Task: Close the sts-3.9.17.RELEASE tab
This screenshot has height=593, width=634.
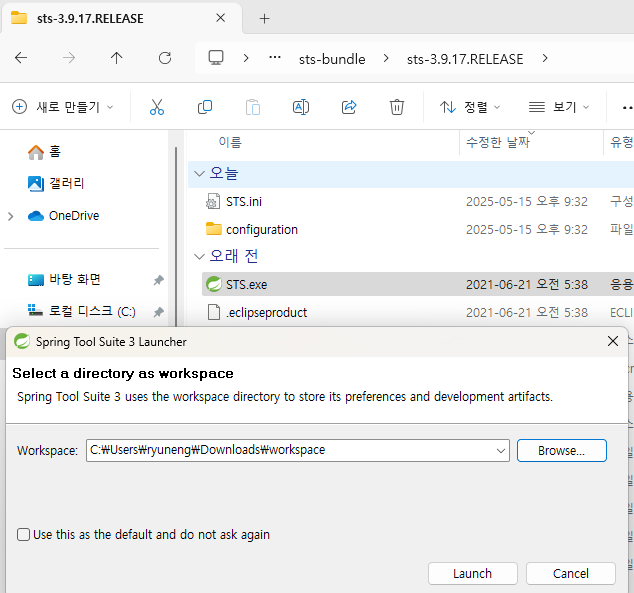Action: coord(220,18)
